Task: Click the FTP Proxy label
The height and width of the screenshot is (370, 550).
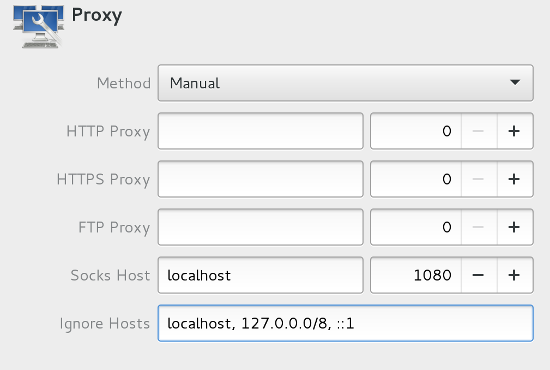Action: click(x=114, y=228)
